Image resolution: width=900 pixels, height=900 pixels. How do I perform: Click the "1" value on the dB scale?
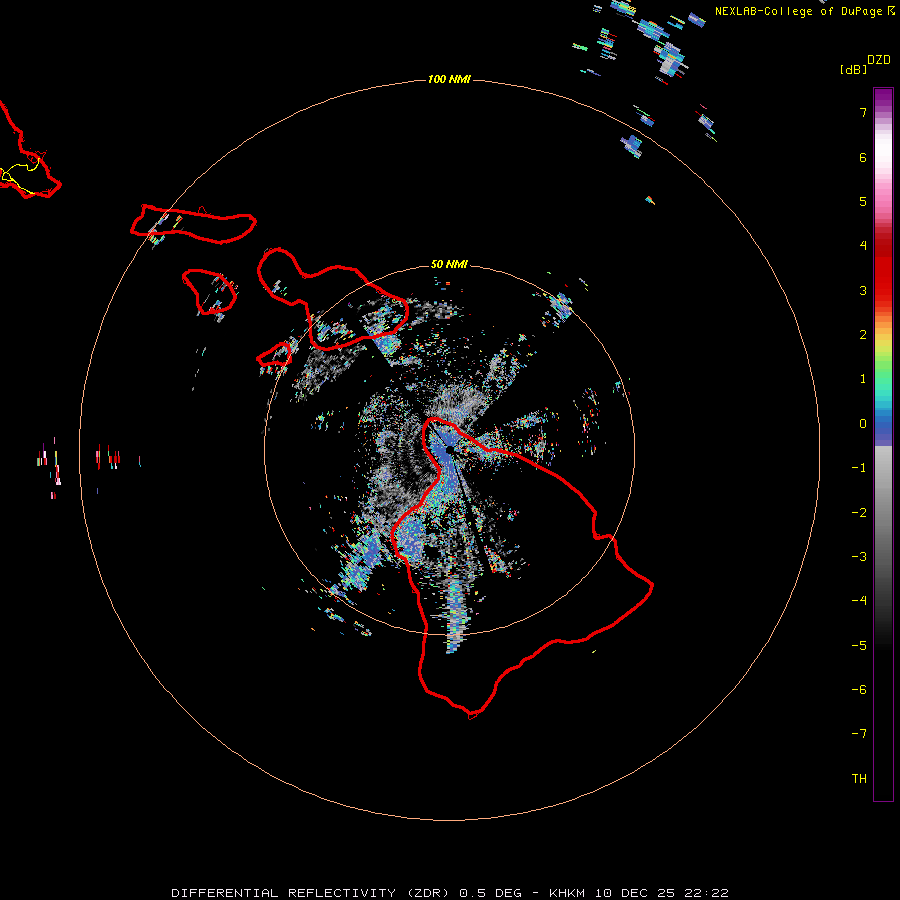863,379
